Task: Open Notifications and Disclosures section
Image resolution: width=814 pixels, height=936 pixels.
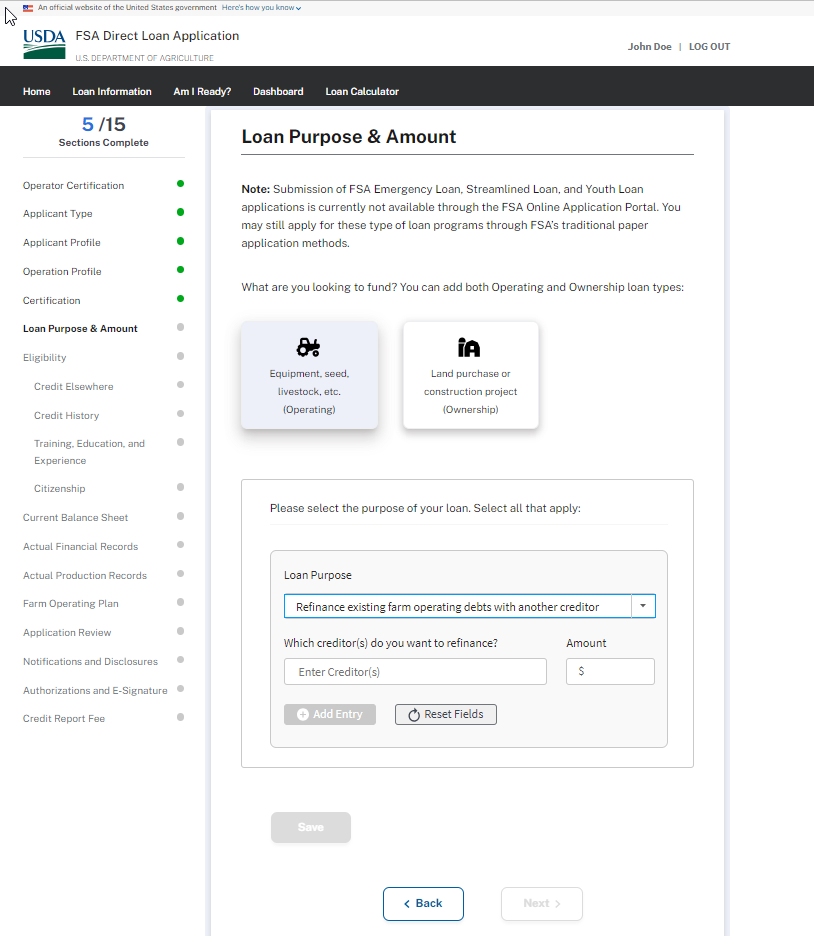Action: pos(90,661)
